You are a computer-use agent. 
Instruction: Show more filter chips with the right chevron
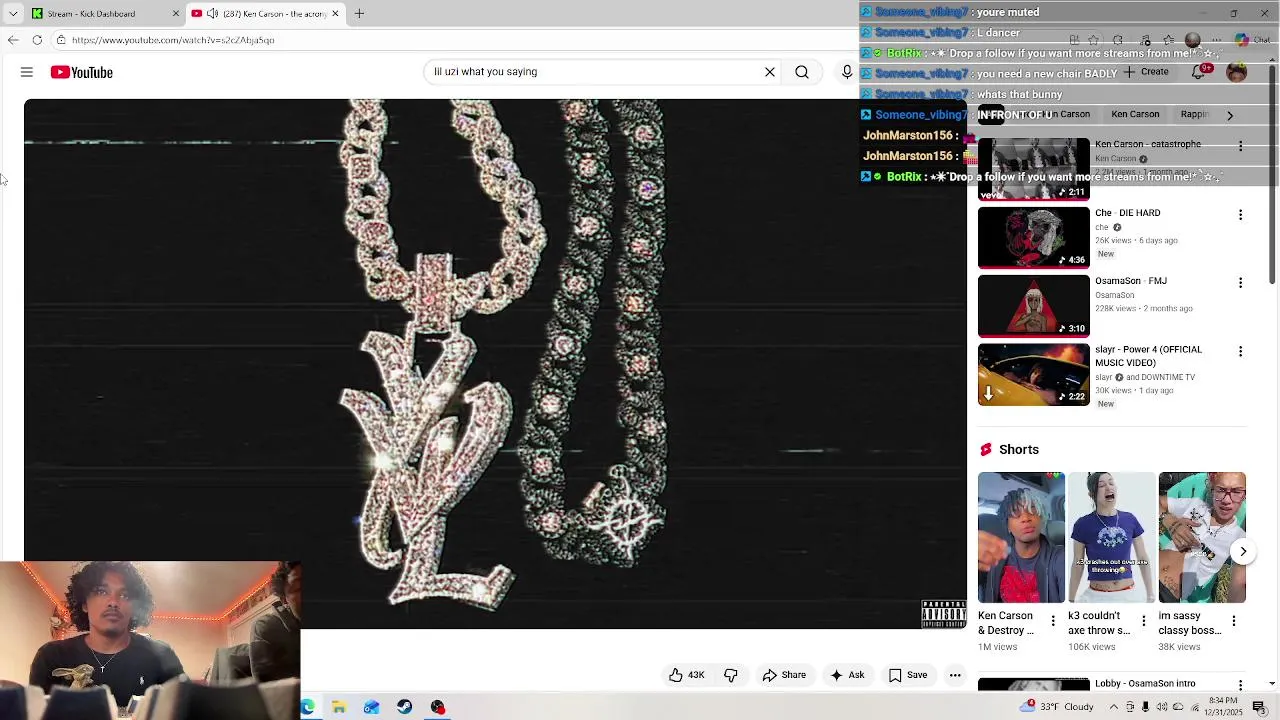pos(1230,115)
